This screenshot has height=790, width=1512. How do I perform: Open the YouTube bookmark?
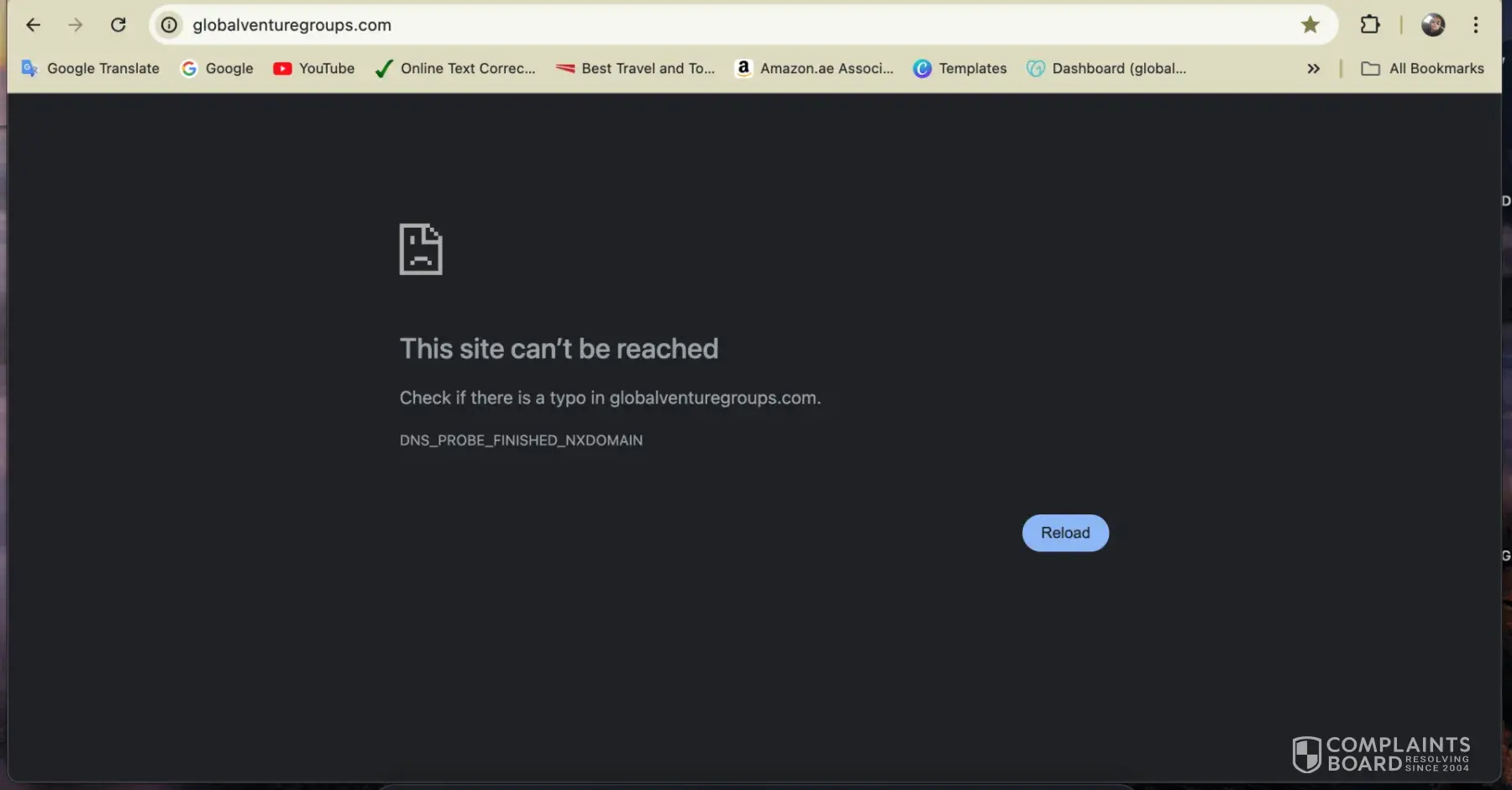click(x=314, y=69)
